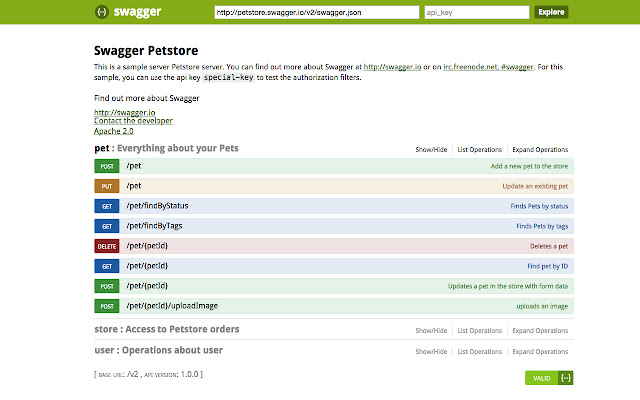Click Expand Operations for the store section
This screenshot has width=640, height=400.
540,331
